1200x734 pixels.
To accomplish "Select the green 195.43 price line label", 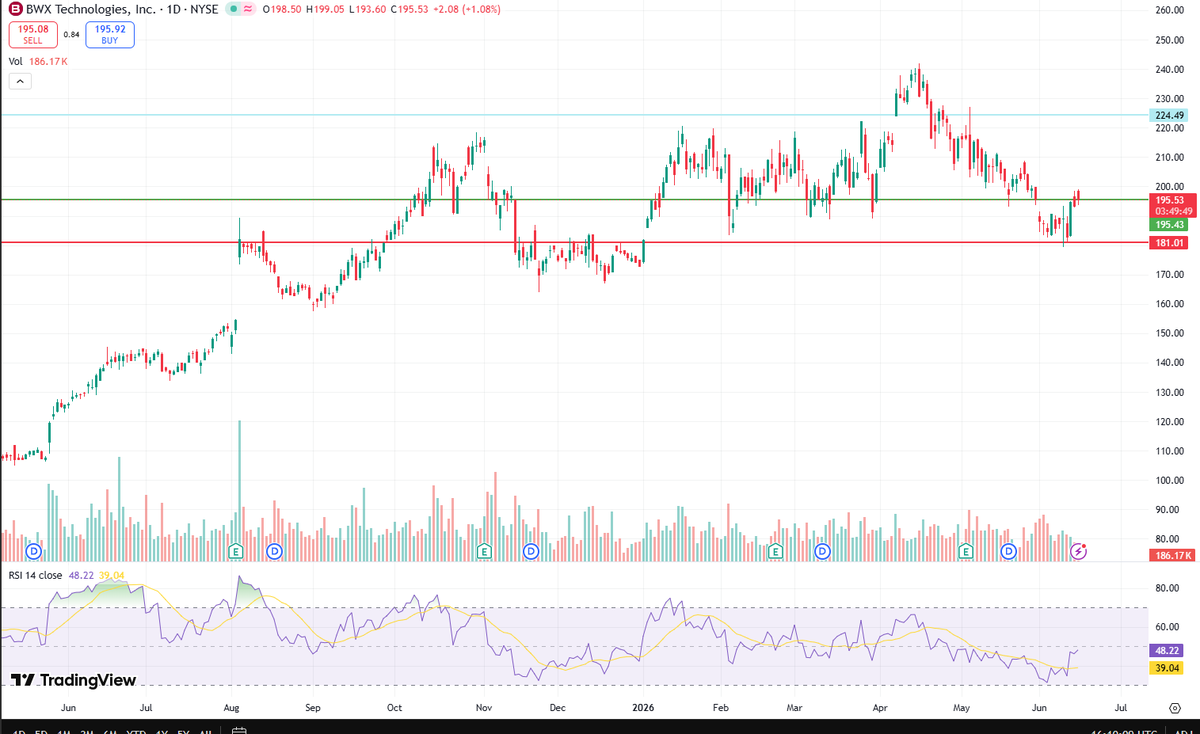I will (x=1170, y=225).
